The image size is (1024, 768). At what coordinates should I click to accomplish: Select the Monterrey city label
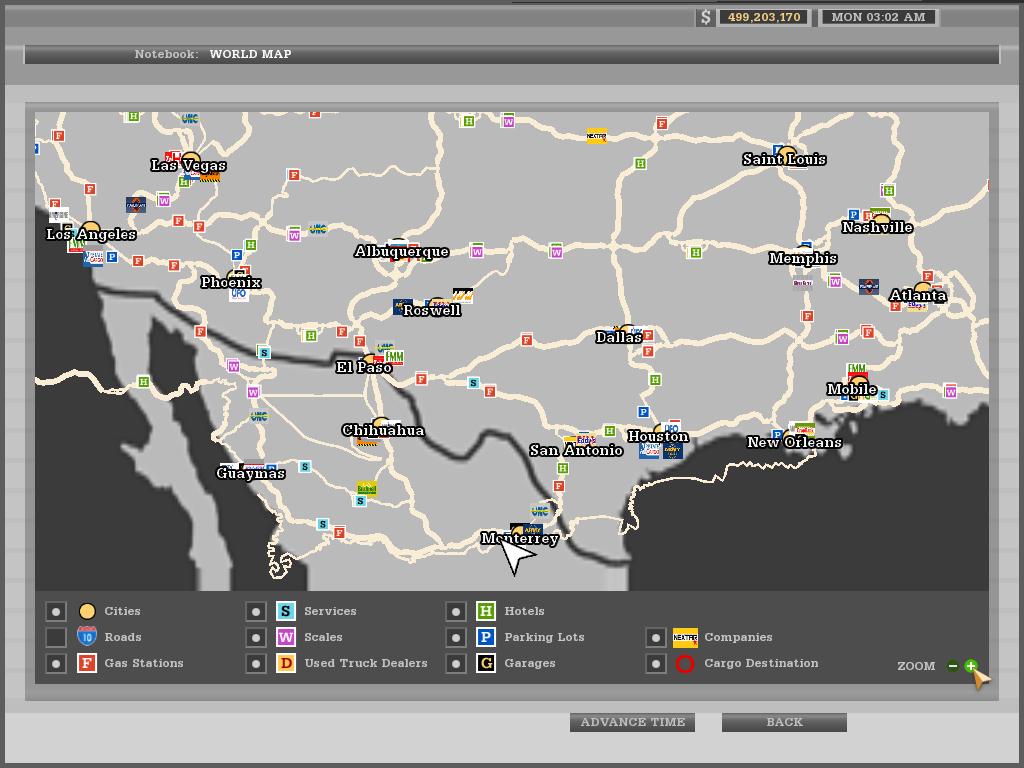519,538
